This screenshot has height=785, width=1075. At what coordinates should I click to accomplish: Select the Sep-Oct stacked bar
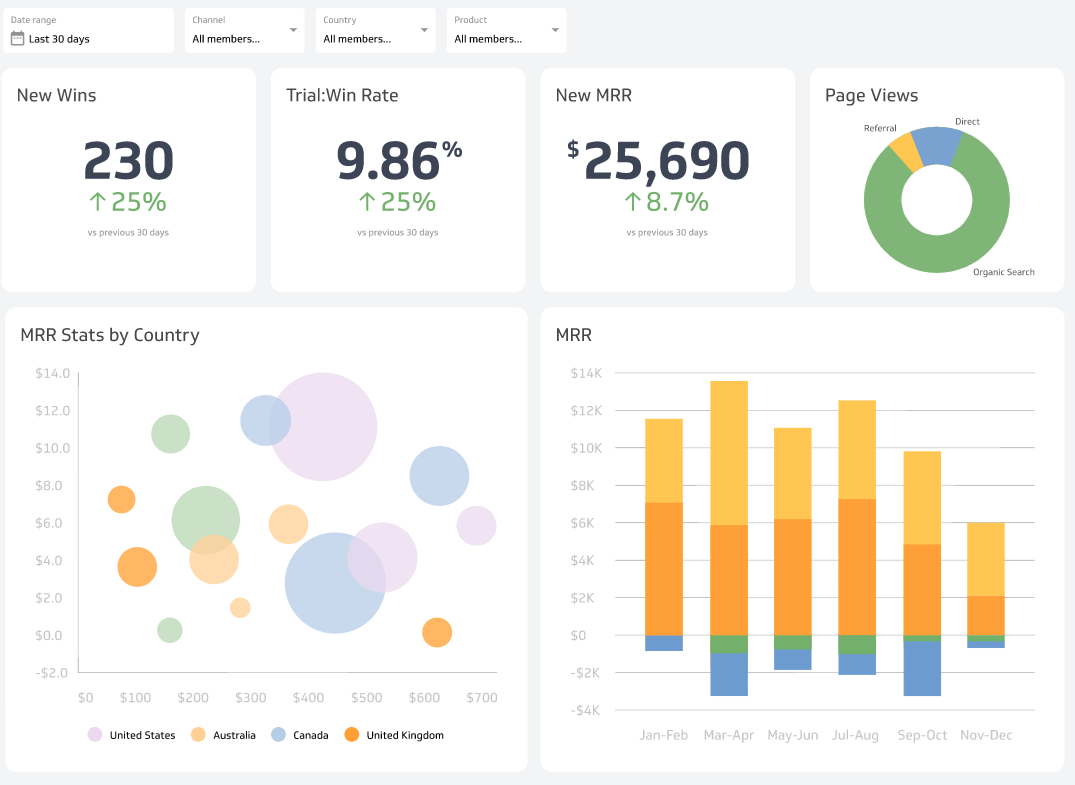922,573
